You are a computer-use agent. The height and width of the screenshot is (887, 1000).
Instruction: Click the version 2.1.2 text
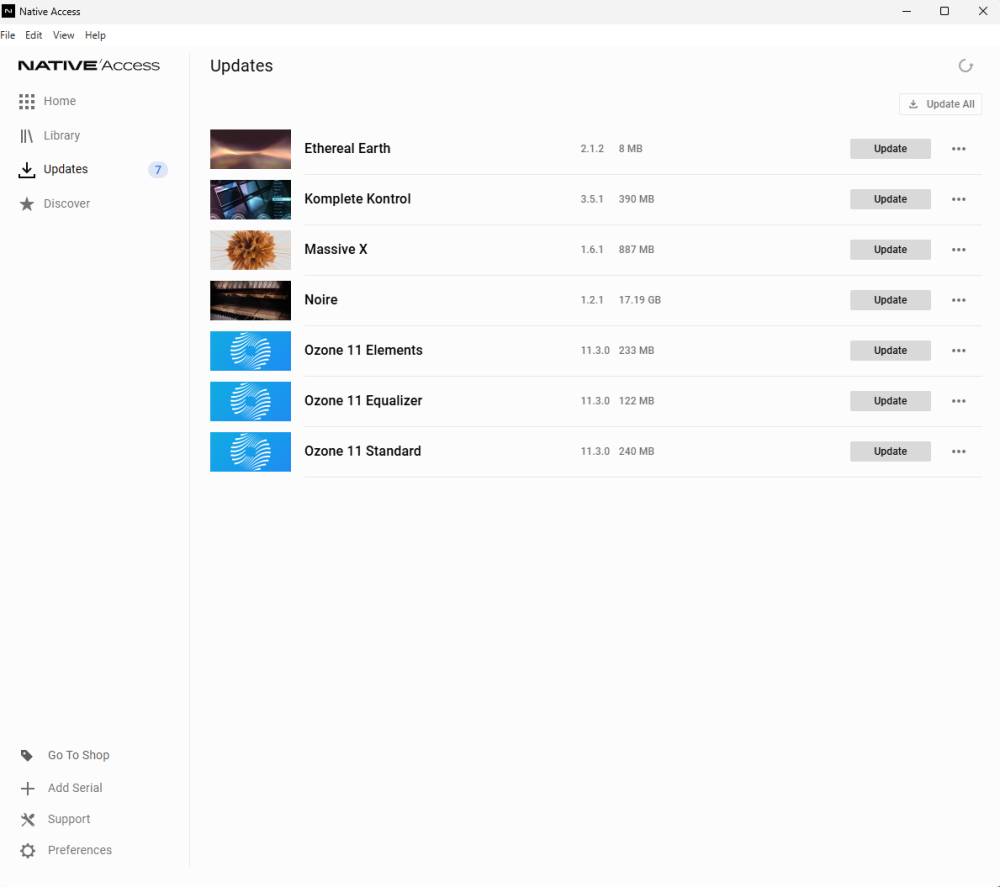coord(592,149)
